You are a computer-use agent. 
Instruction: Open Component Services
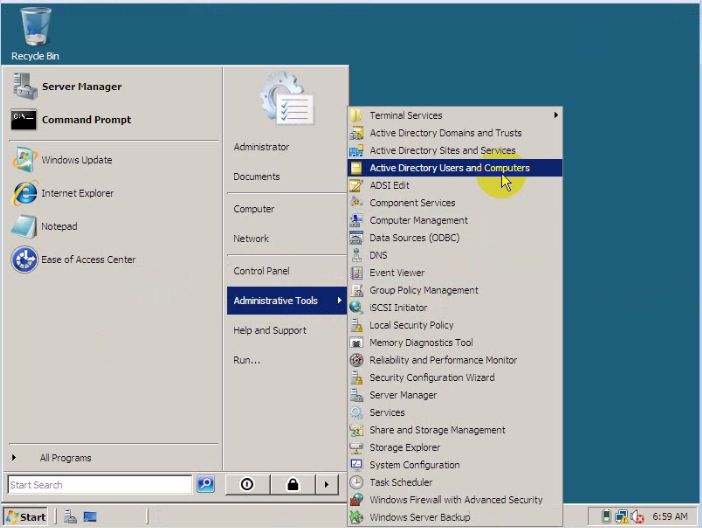[455, 203]
